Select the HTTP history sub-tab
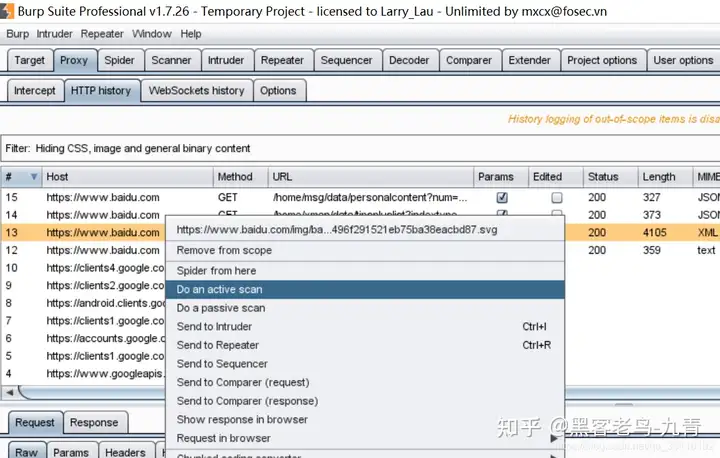The width and height of the screenshot is (720, 458). coord(101,90)
